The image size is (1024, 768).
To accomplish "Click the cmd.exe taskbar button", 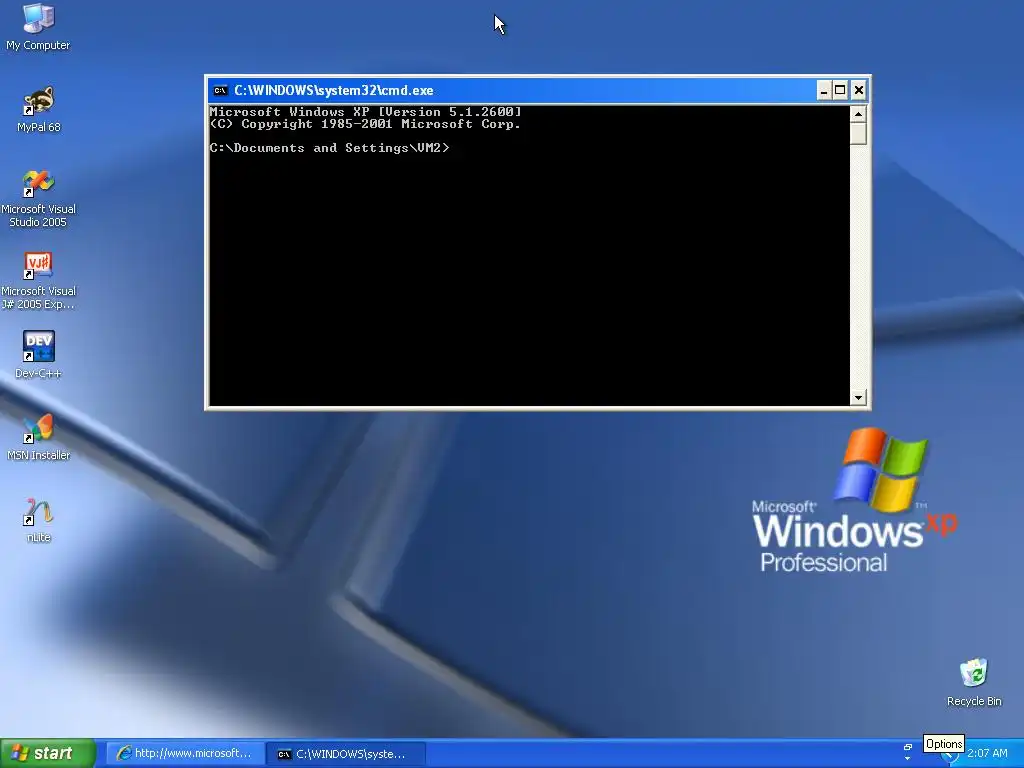I will click(347, 754).
